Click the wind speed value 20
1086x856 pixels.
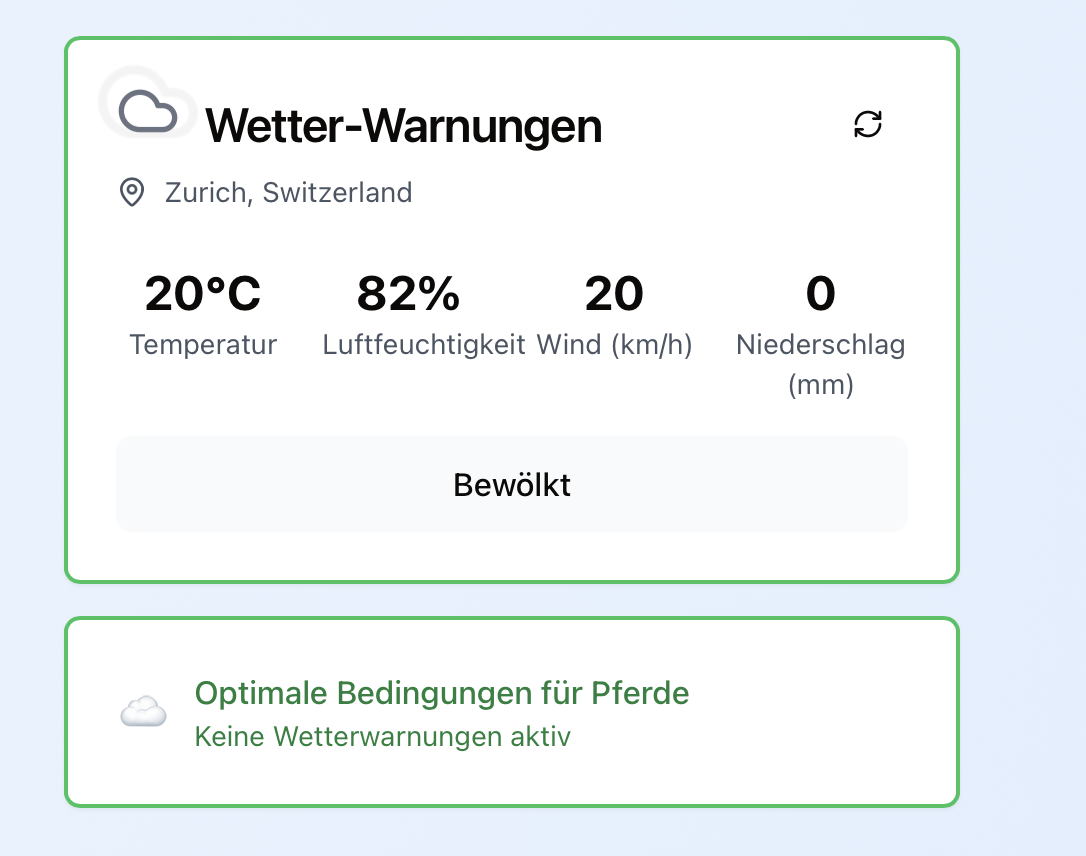pos(614,294)
